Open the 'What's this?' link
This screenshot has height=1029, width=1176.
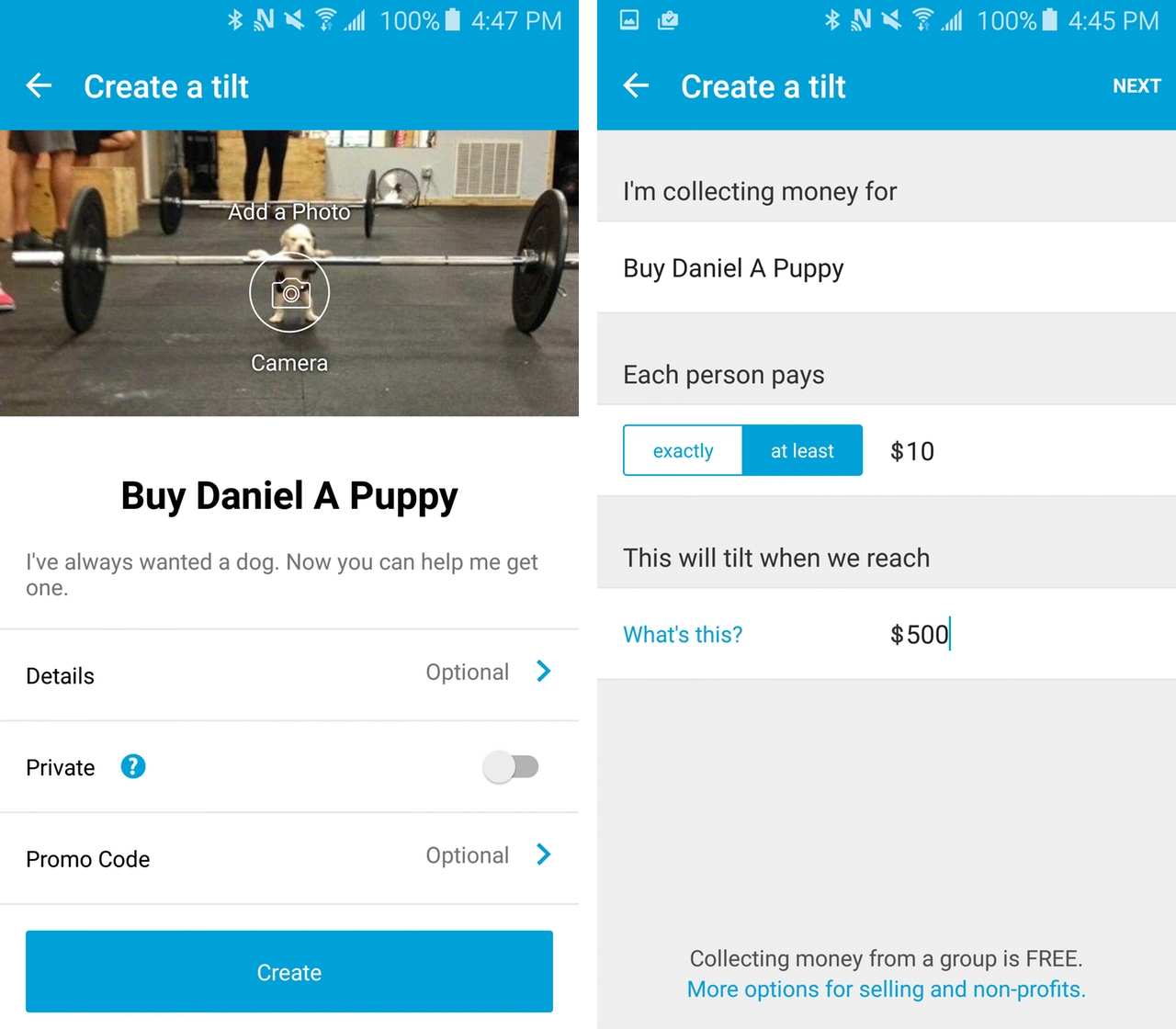683,634
